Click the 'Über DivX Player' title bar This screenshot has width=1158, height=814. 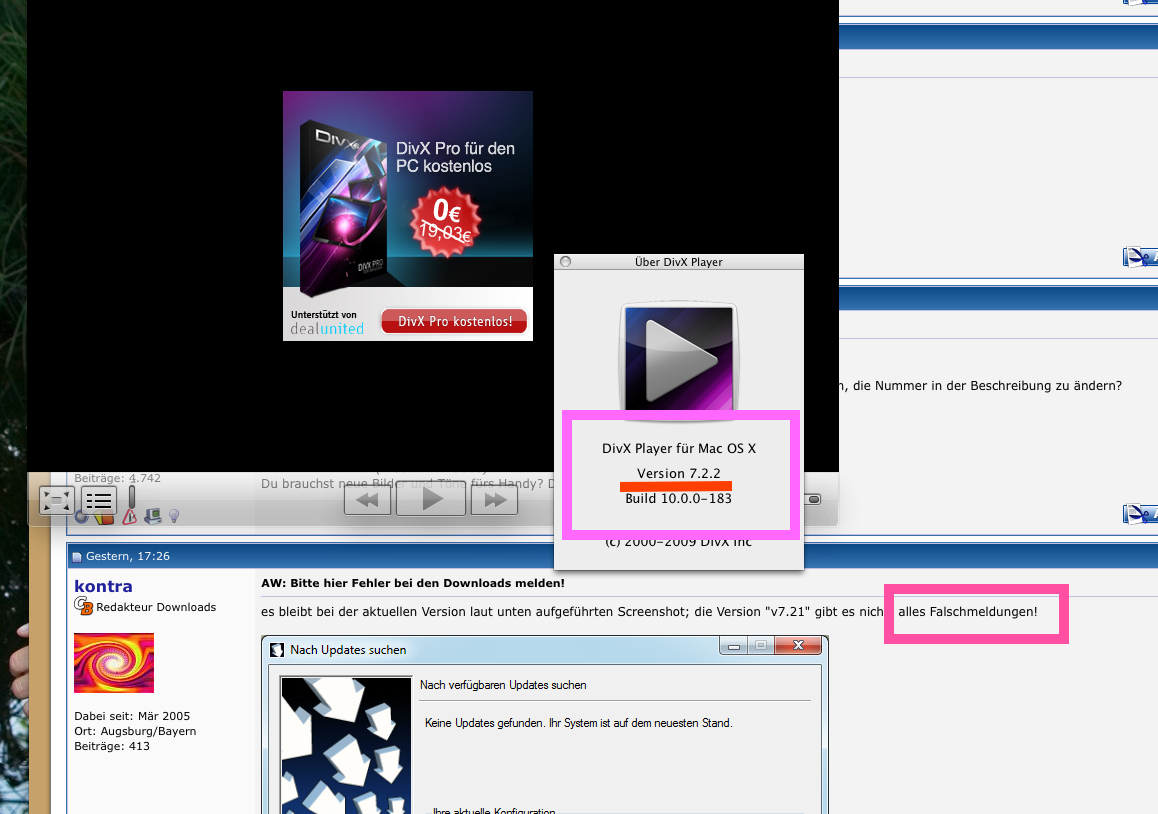679,262
